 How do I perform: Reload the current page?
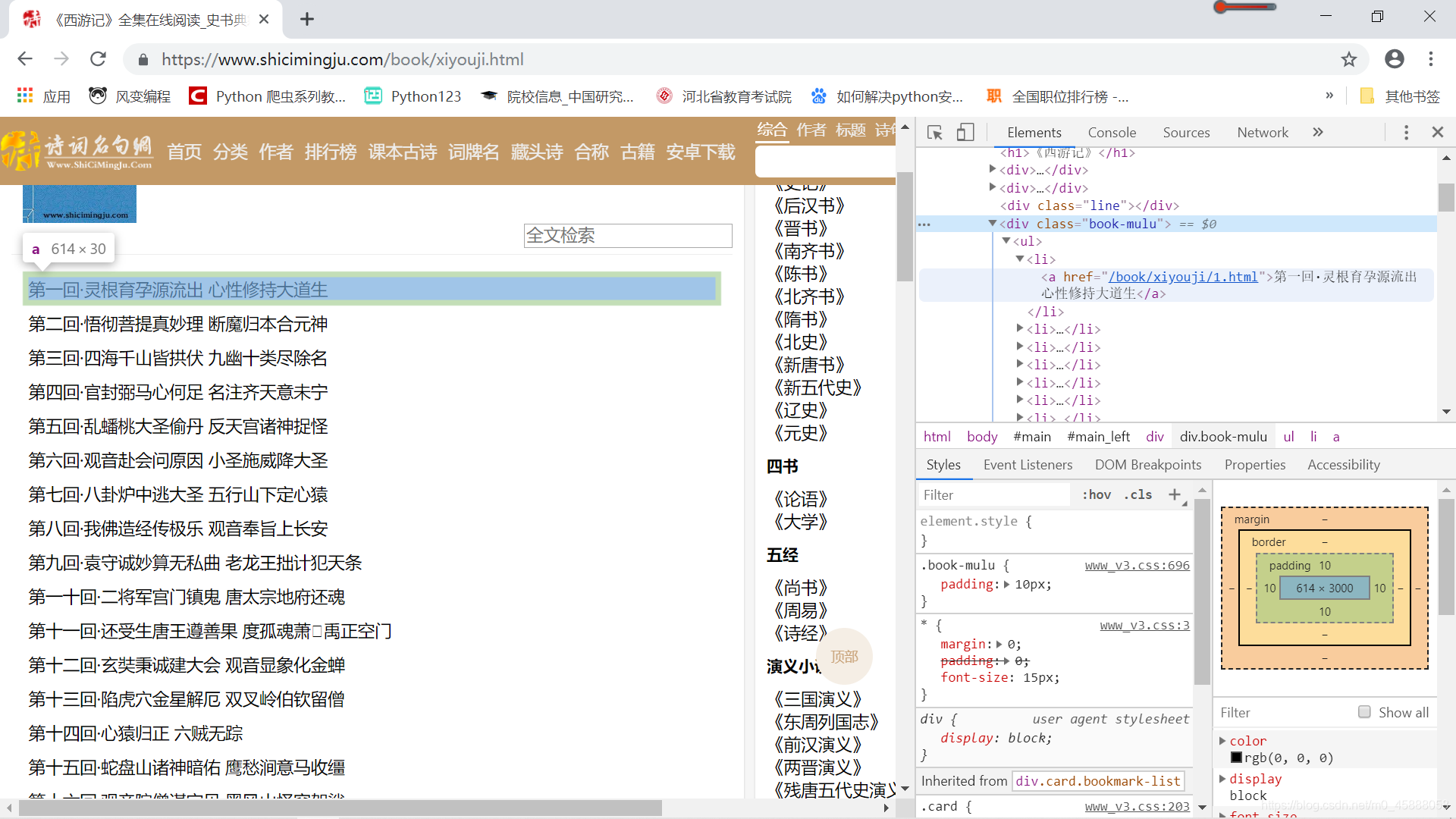[x=98, y=59]
